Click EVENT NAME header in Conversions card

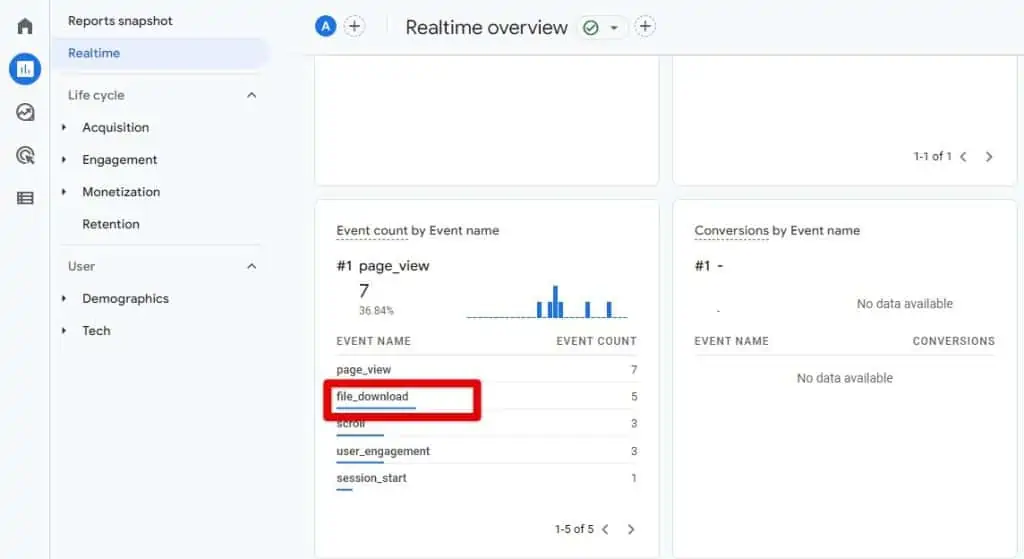coord(731,341)
